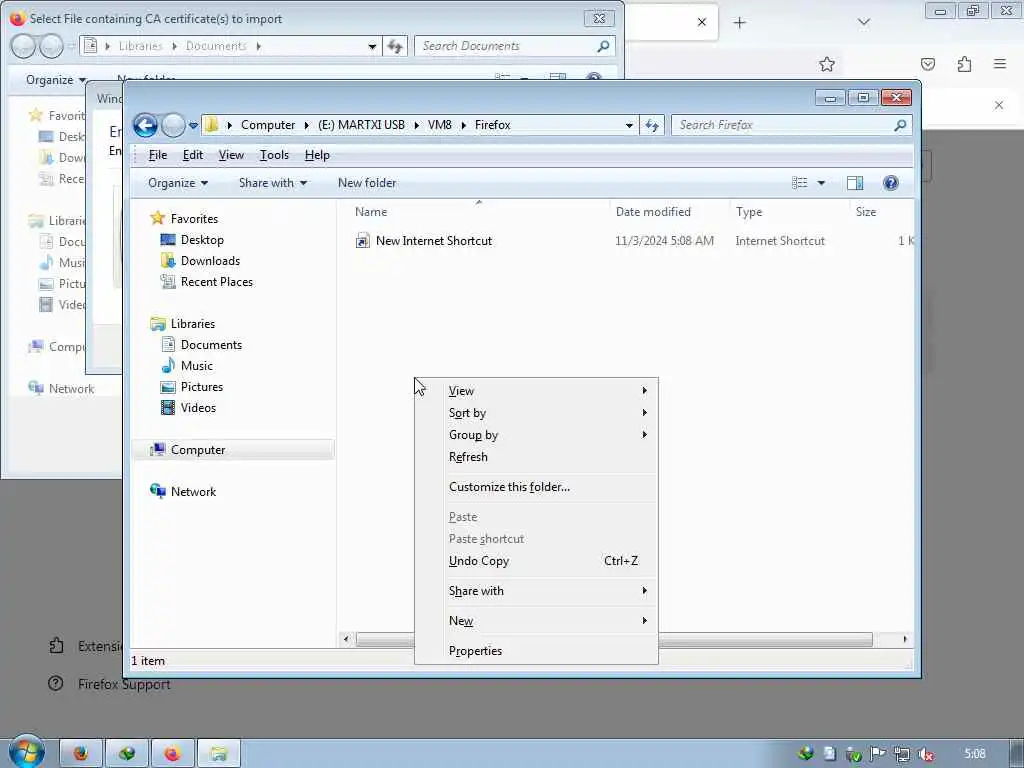Expand the Share with toolbar dropdown
Image resolution: width=1024 pixels, height=768 pixels.
(272, 183)
